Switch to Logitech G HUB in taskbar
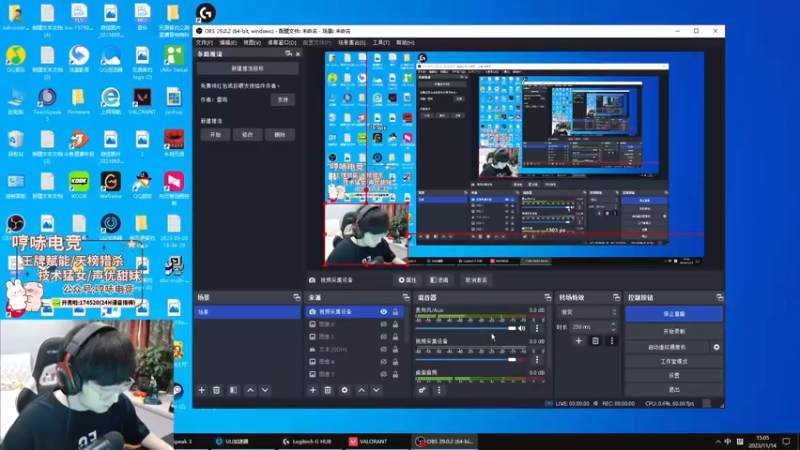 [308, 441]
